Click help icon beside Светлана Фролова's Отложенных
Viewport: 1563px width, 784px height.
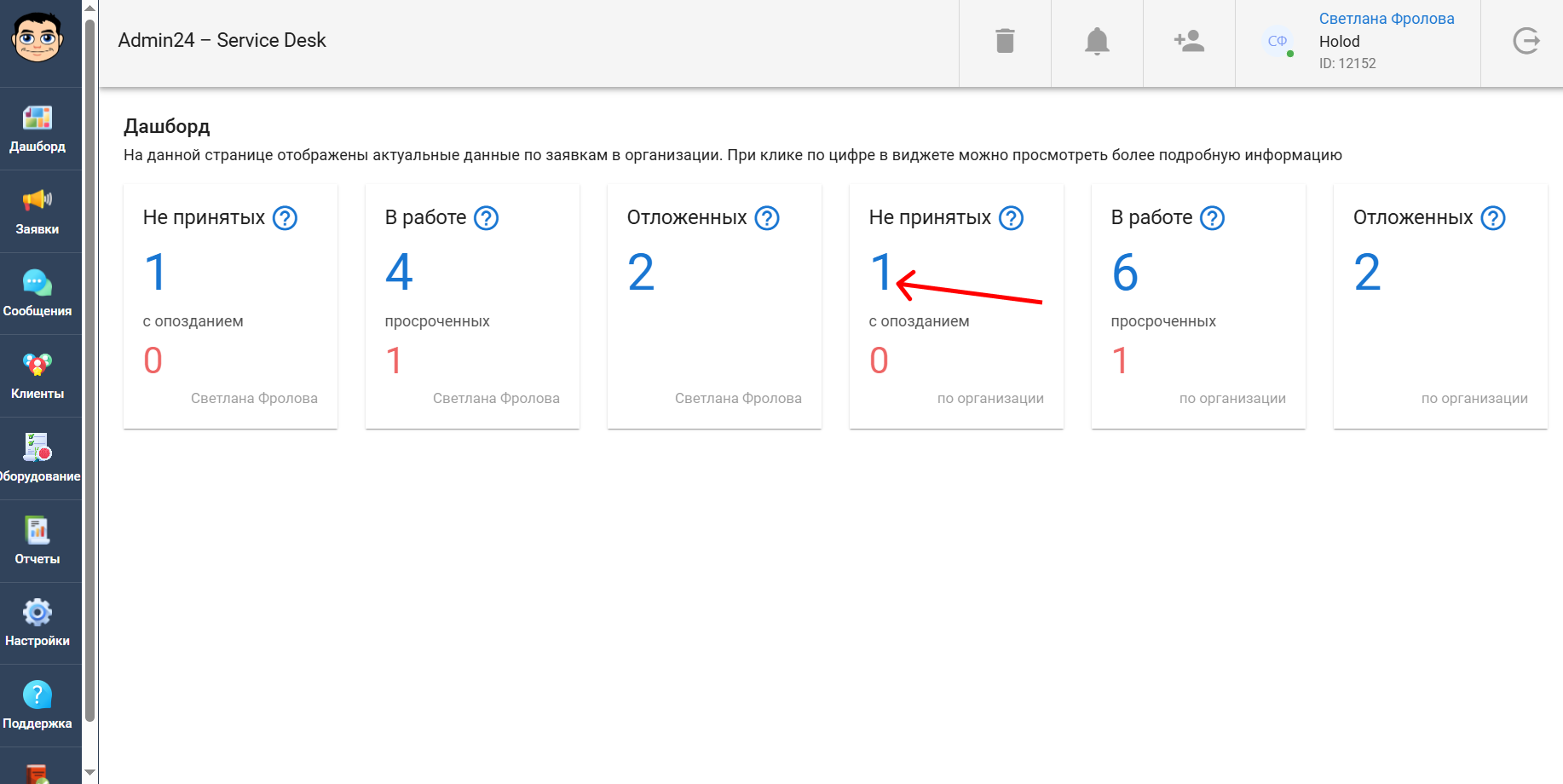(767, 218)
